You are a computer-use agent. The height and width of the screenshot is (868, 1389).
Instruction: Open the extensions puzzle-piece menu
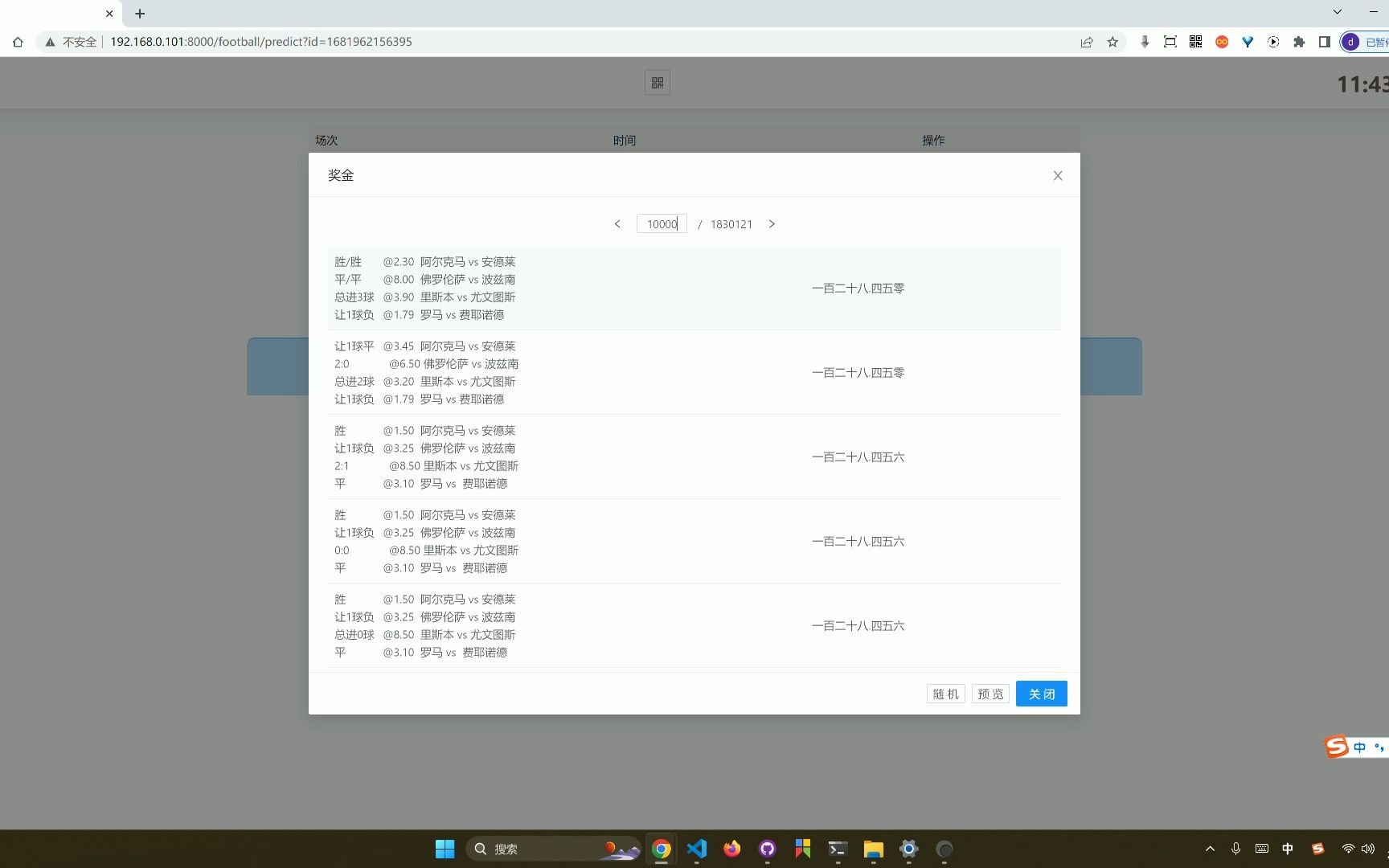1299,42
